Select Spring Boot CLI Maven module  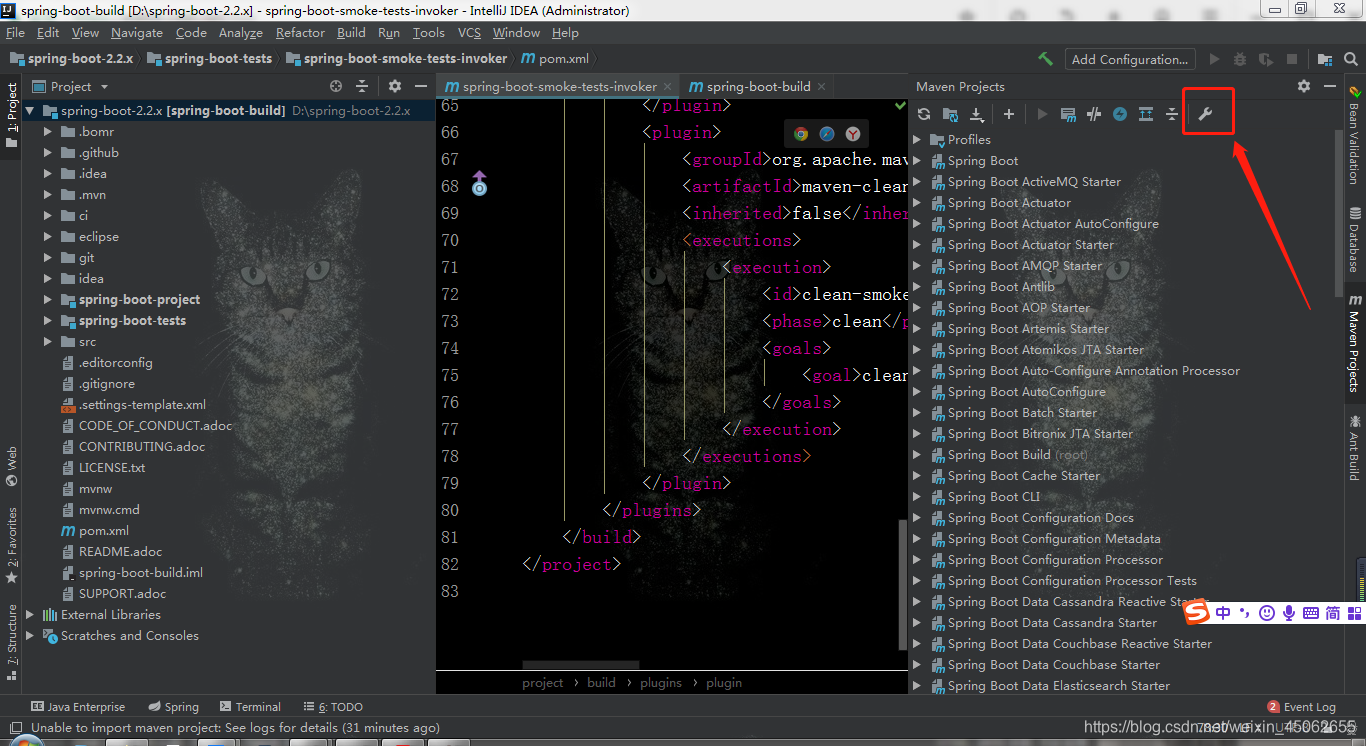(x=994, y=497)
